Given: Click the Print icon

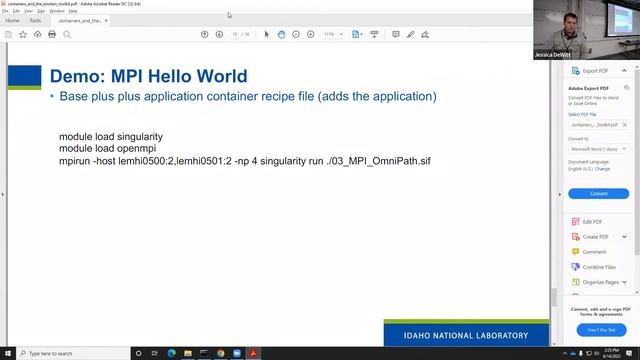Looking at the screenshot, I should [52, 35].
